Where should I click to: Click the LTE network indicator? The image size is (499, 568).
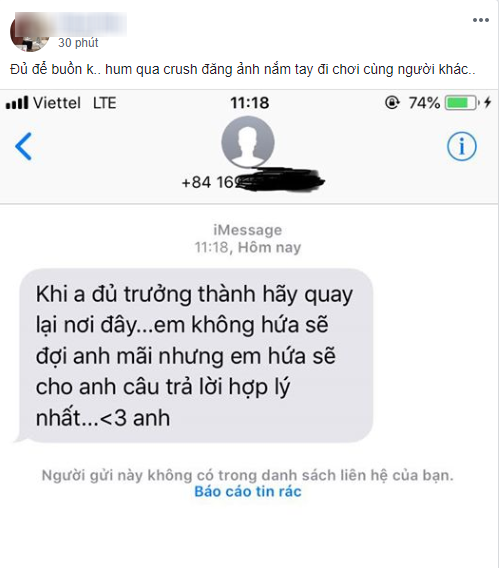click(x=105, y=103)
